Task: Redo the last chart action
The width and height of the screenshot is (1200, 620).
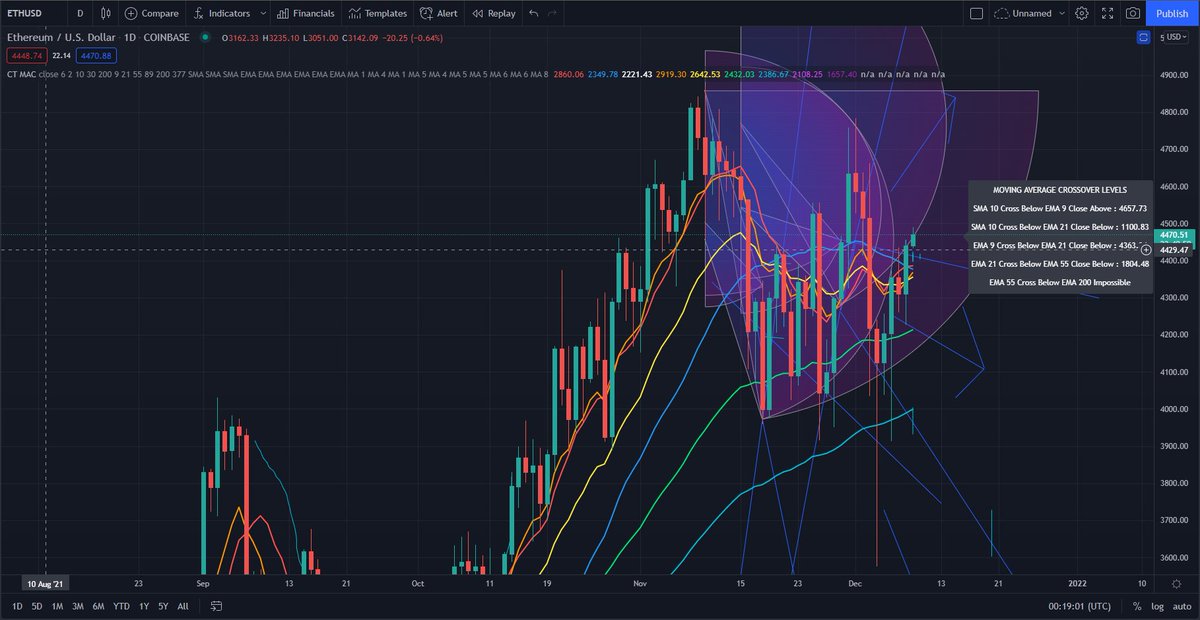Action: pyautogui.click(x=553, y=13)
